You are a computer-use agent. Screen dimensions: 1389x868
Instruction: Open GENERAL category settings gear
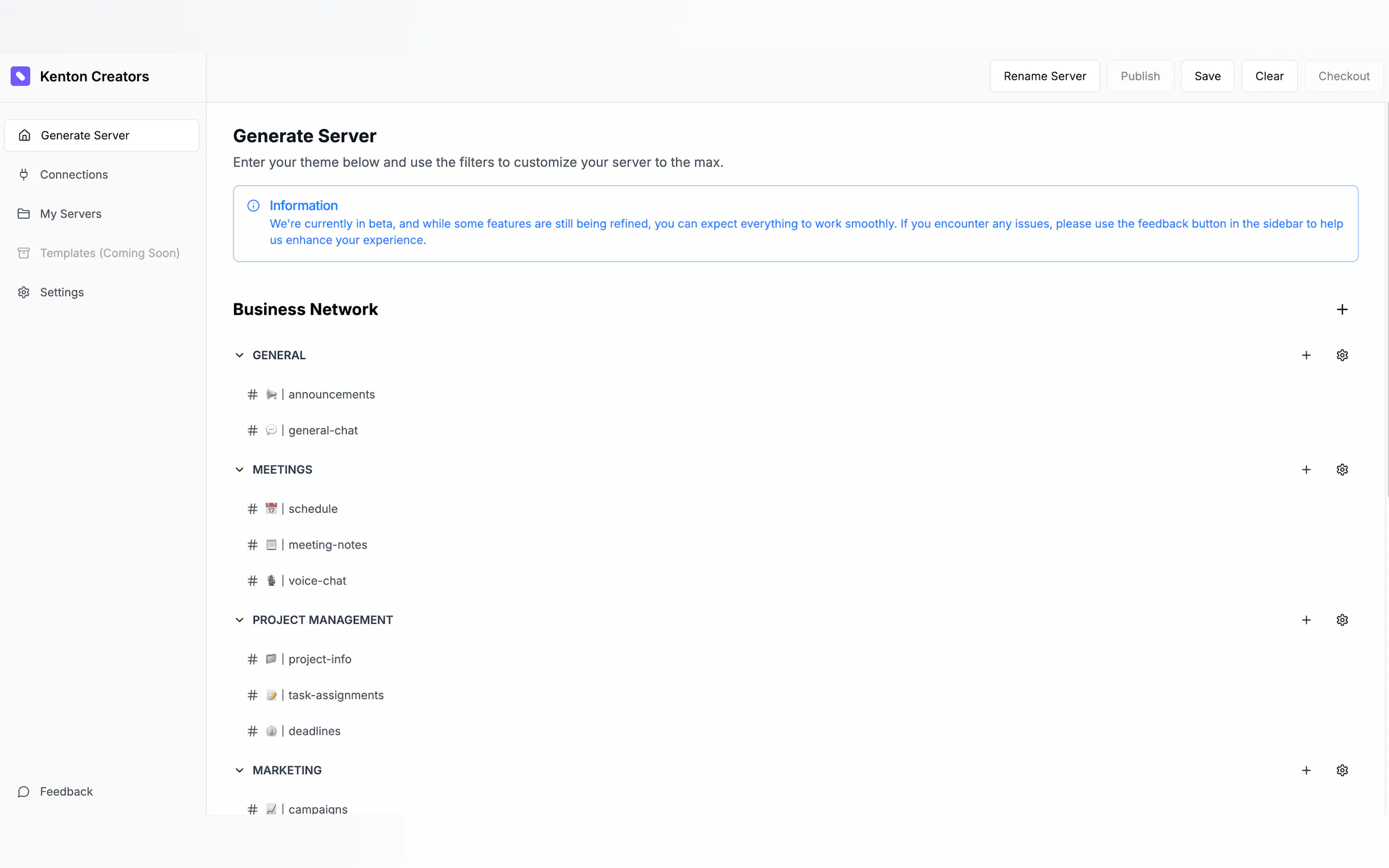point(1341,355)
